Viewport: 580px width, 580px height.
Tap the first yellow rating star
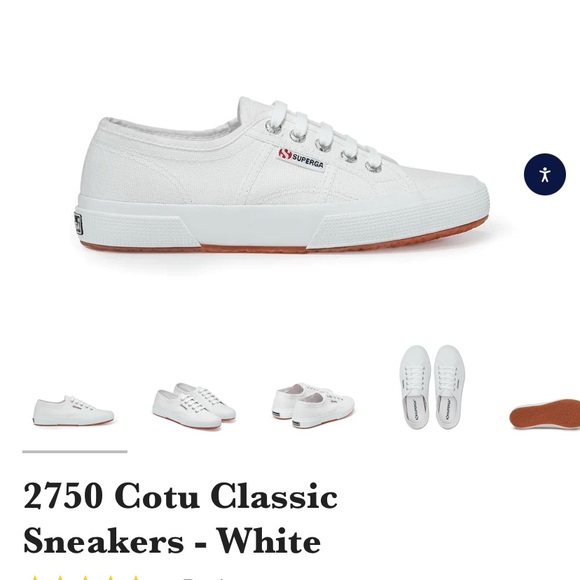point(34,578)
